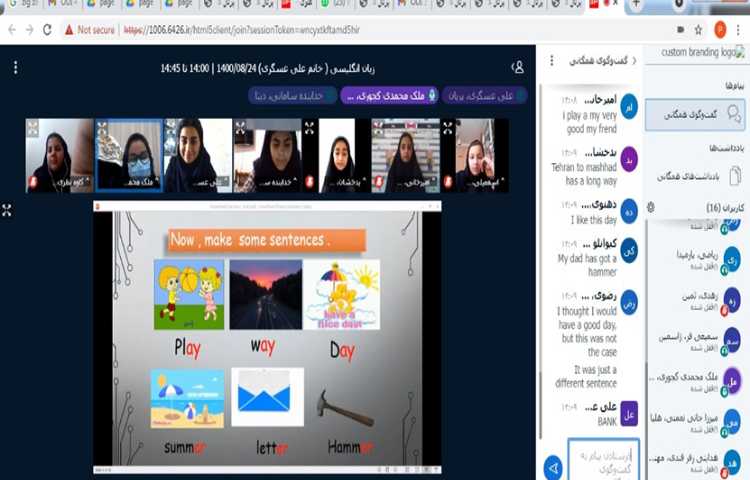Go forward in the browser
Screen dimensions: 750x480
click(29, 30)
